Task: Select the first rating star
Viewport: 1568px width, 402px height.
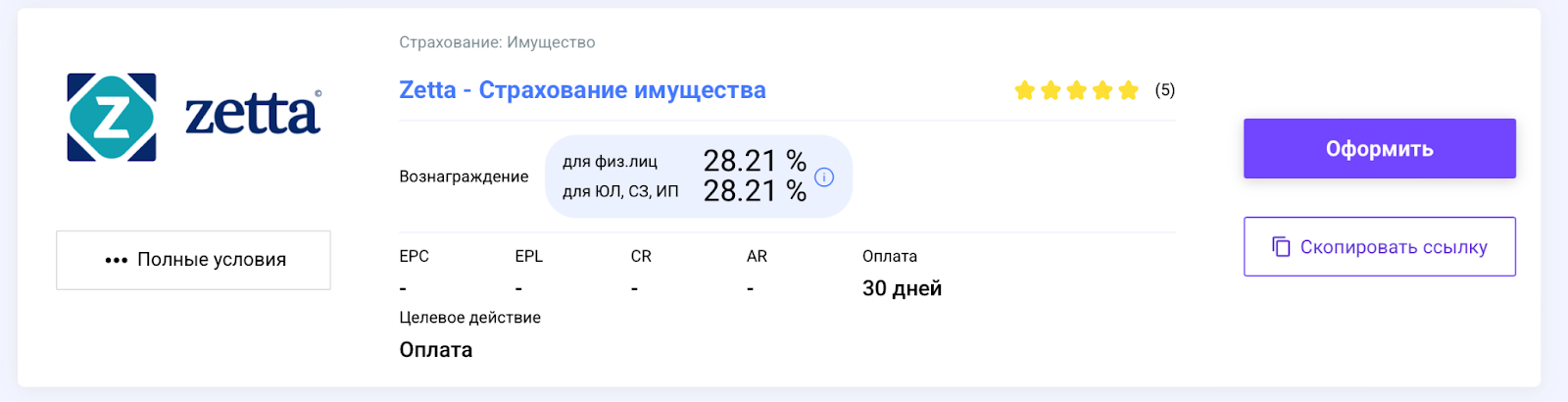Action: pyautogui.click(x=1025, y=90)
